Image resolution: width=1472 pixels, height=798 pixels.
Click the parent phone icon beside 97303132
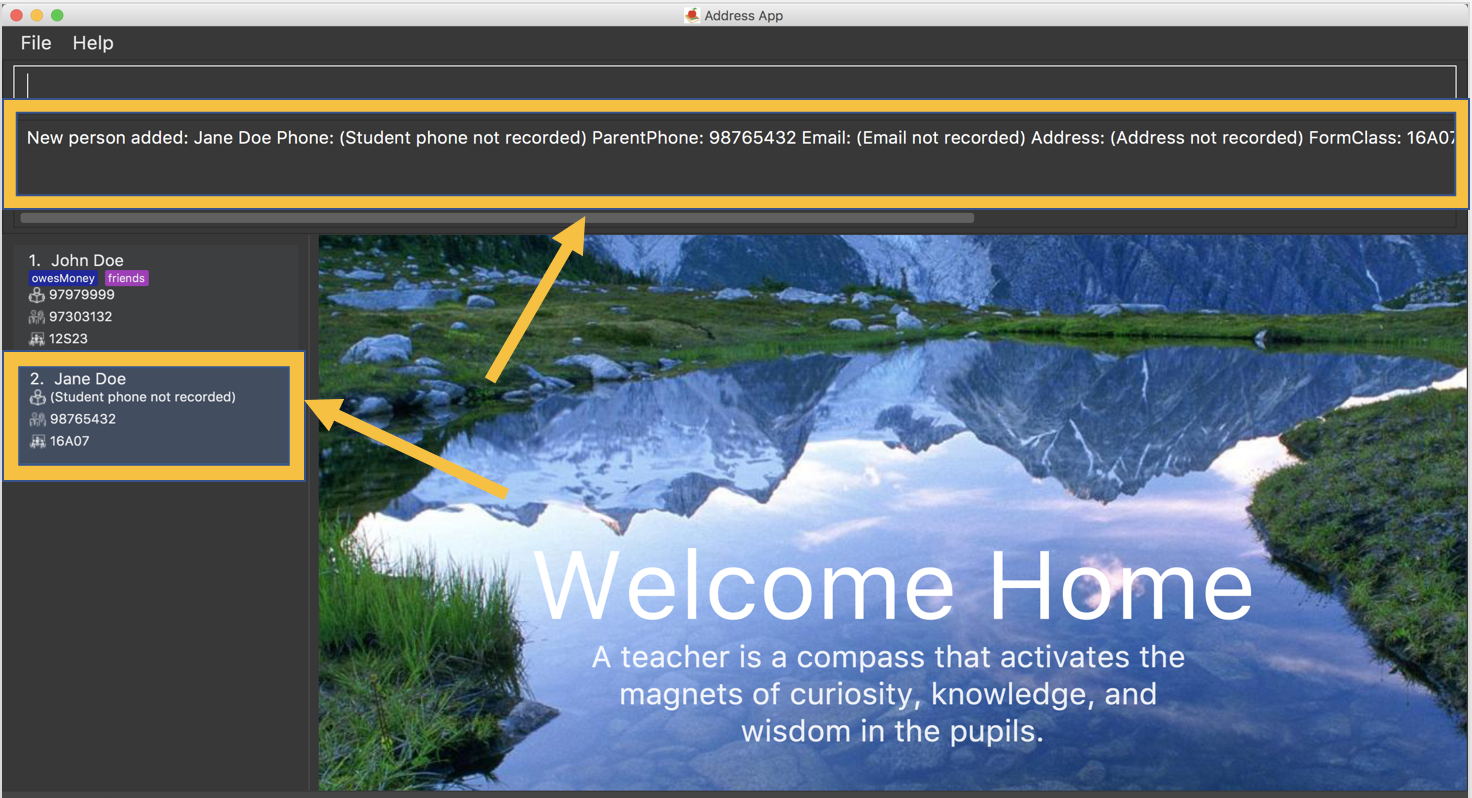[x=37, y=317]
